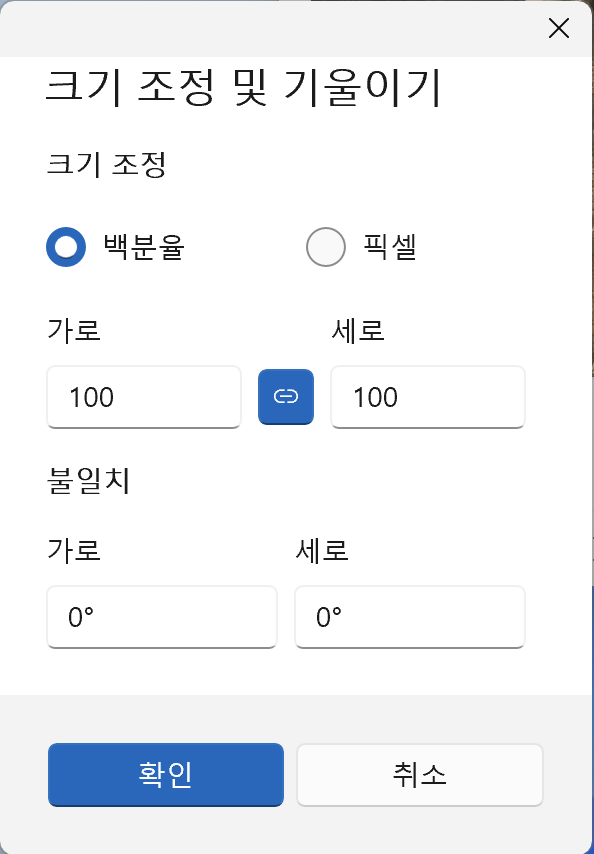Select the 백분율 radio button
Screen dimensions: 594x854
pyautogui.click(x=66, y=247)
